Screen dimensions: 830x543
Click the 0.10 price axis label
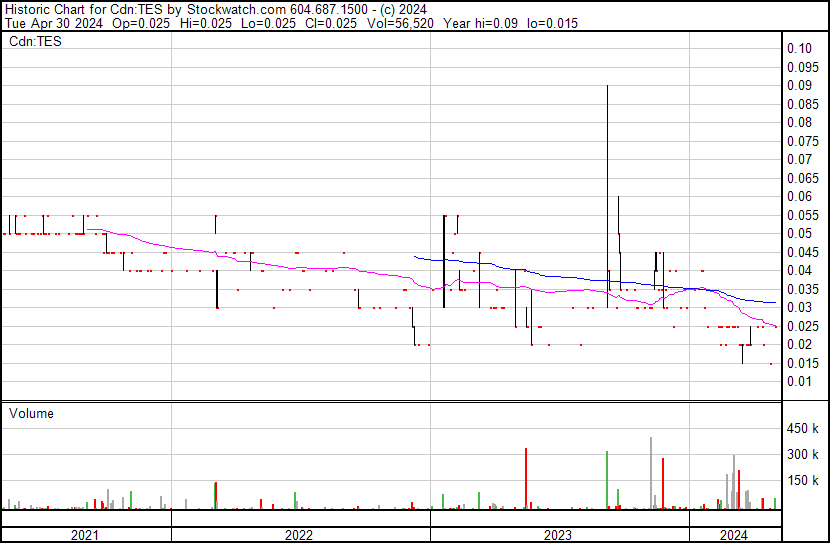point(799,49)
